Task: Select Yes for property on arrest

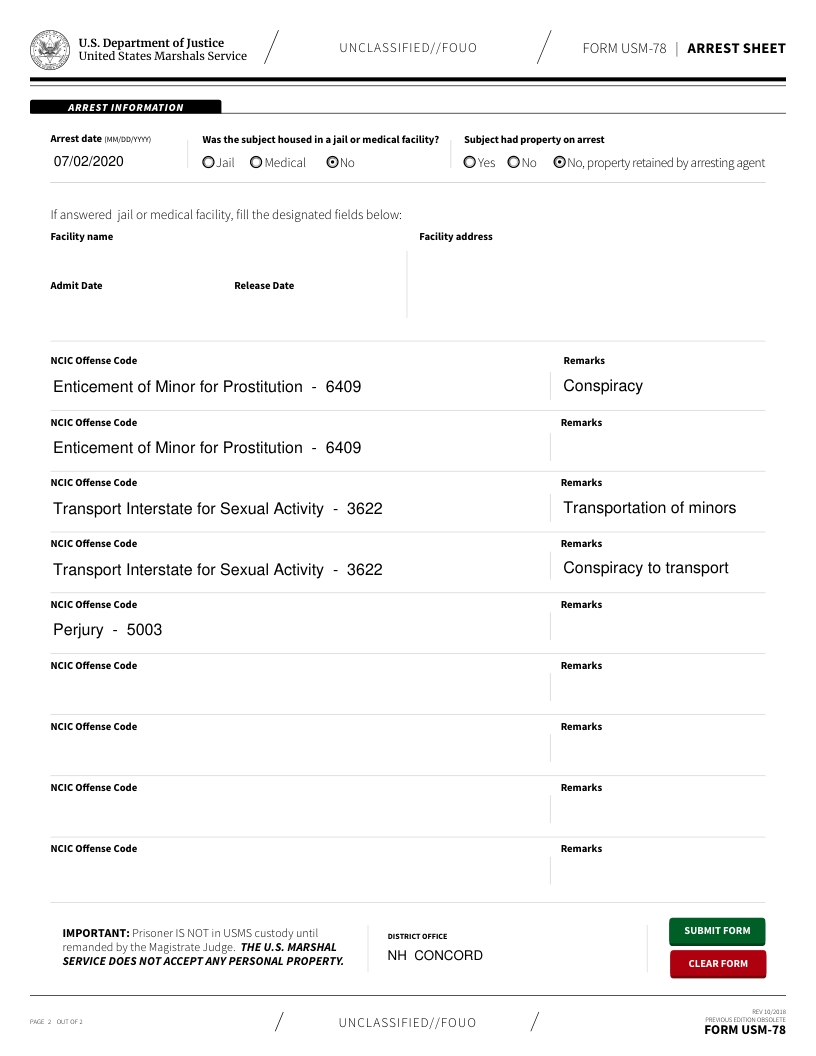Action: coord(470,163)
